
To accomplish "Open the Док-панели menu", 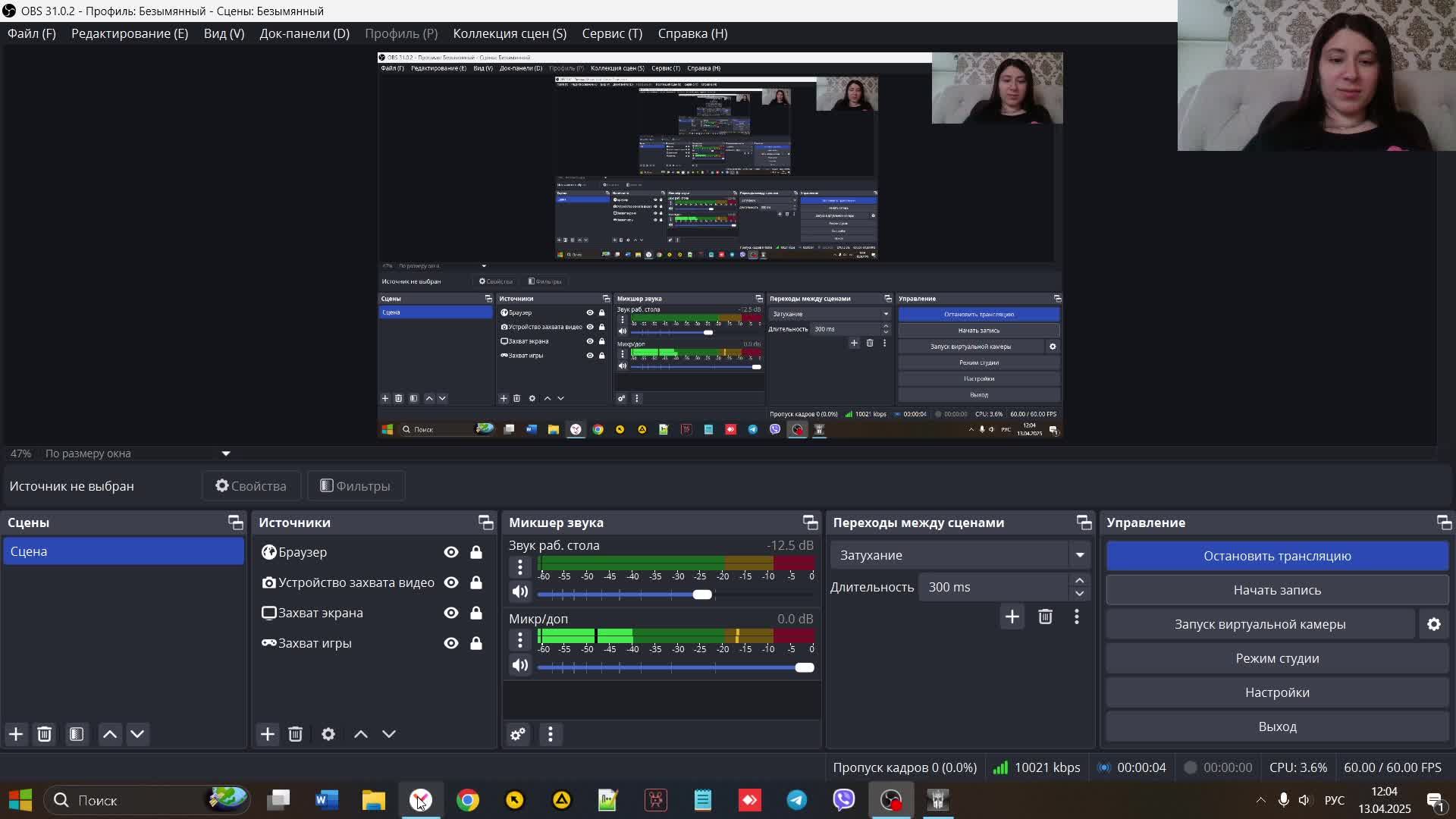I will click(304, 33).
